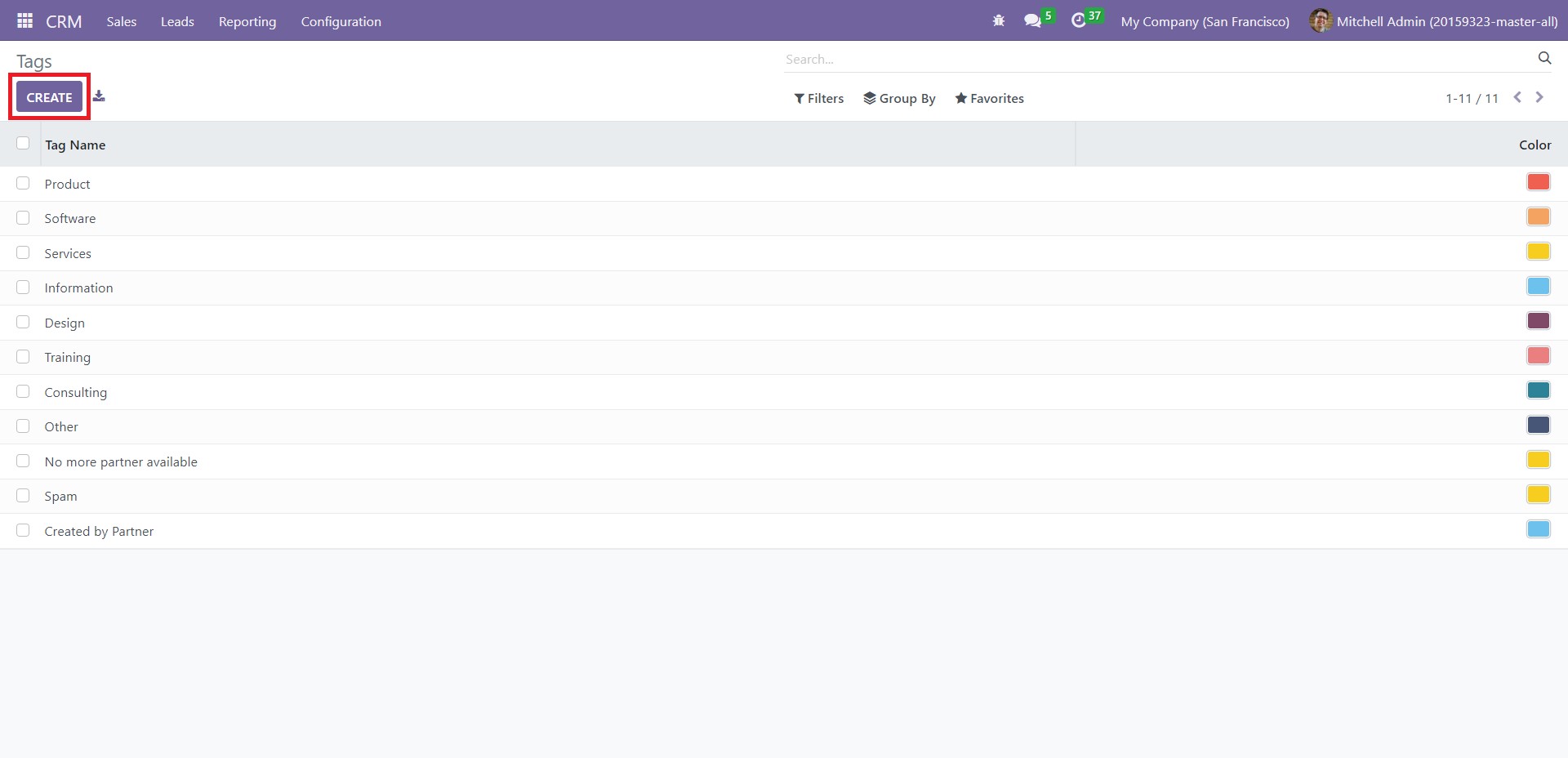Open the Created by Partner tag
The image size is (1568, 758).
pos(784,531)
